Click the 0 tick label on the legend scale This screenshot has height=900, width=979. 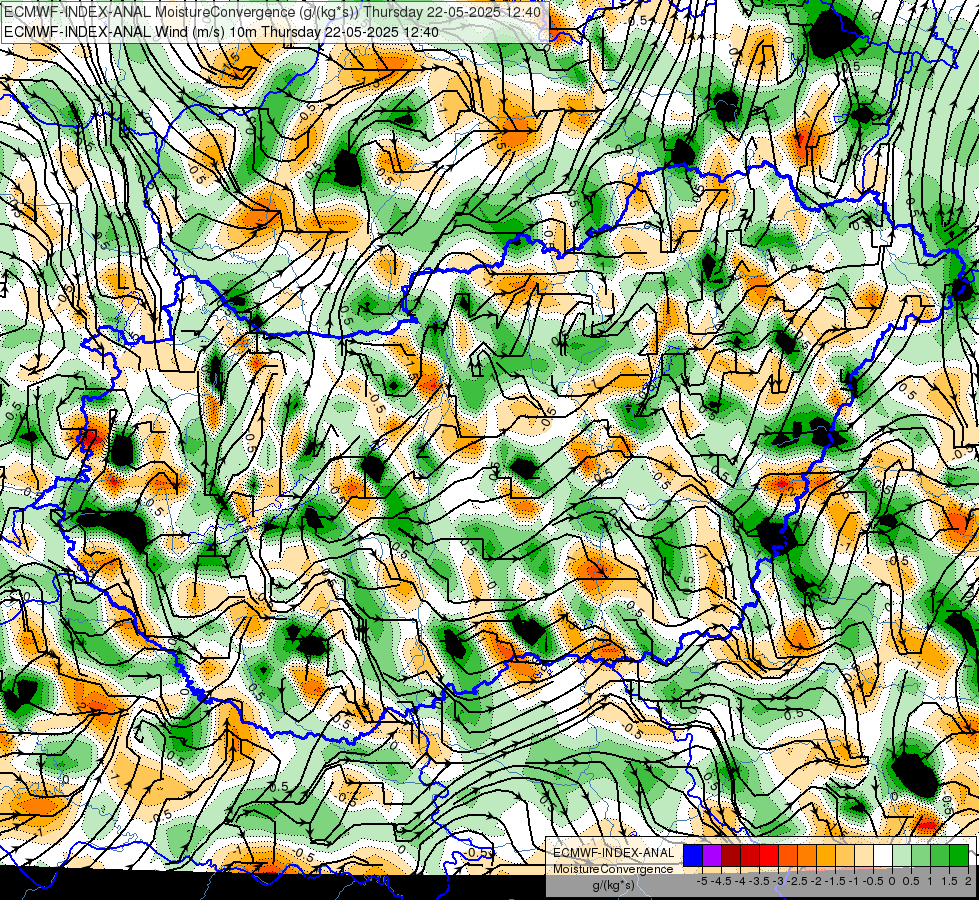point(892,881)
